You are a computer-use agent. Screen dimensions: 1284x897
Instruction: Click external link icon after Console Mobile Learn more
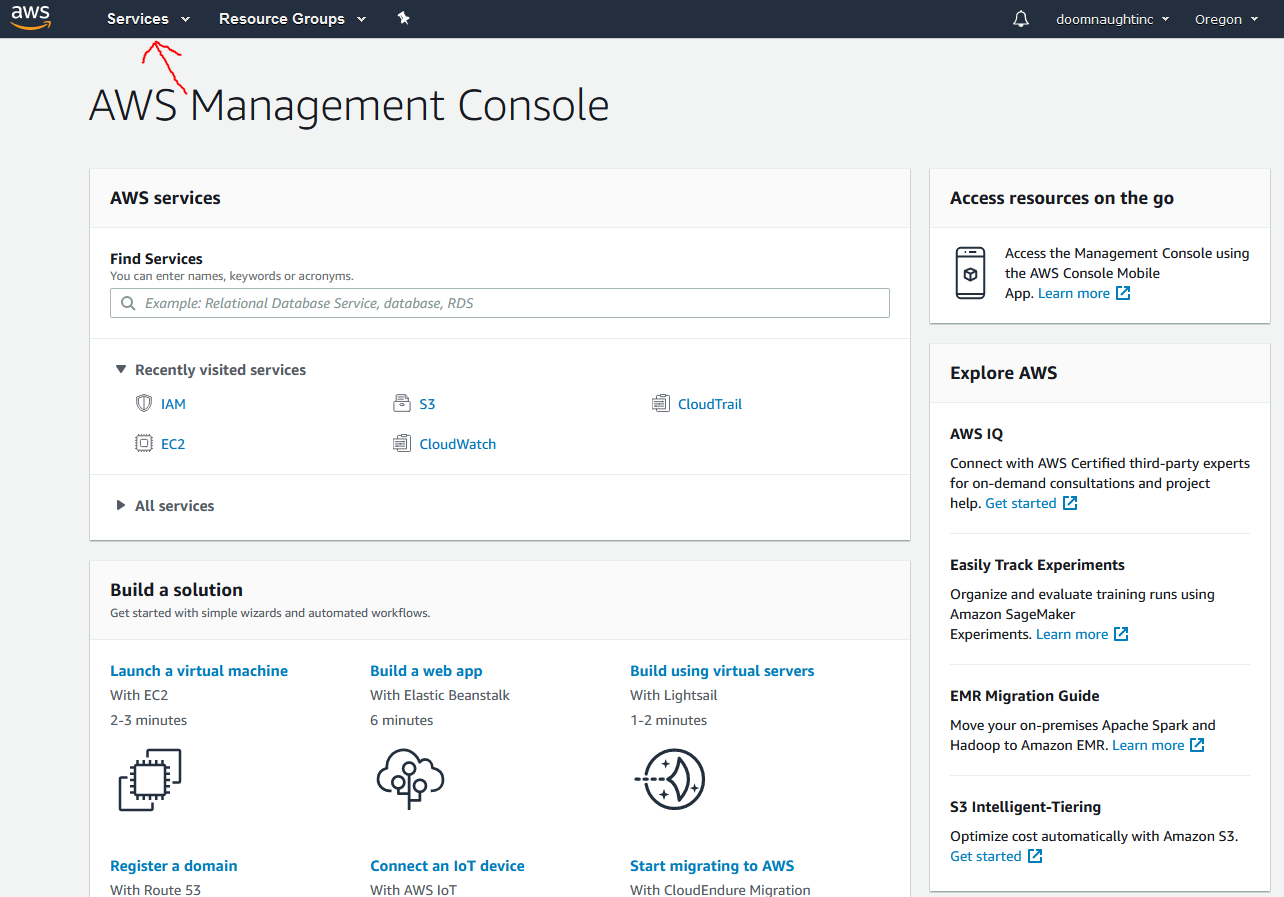point(1123,293)
